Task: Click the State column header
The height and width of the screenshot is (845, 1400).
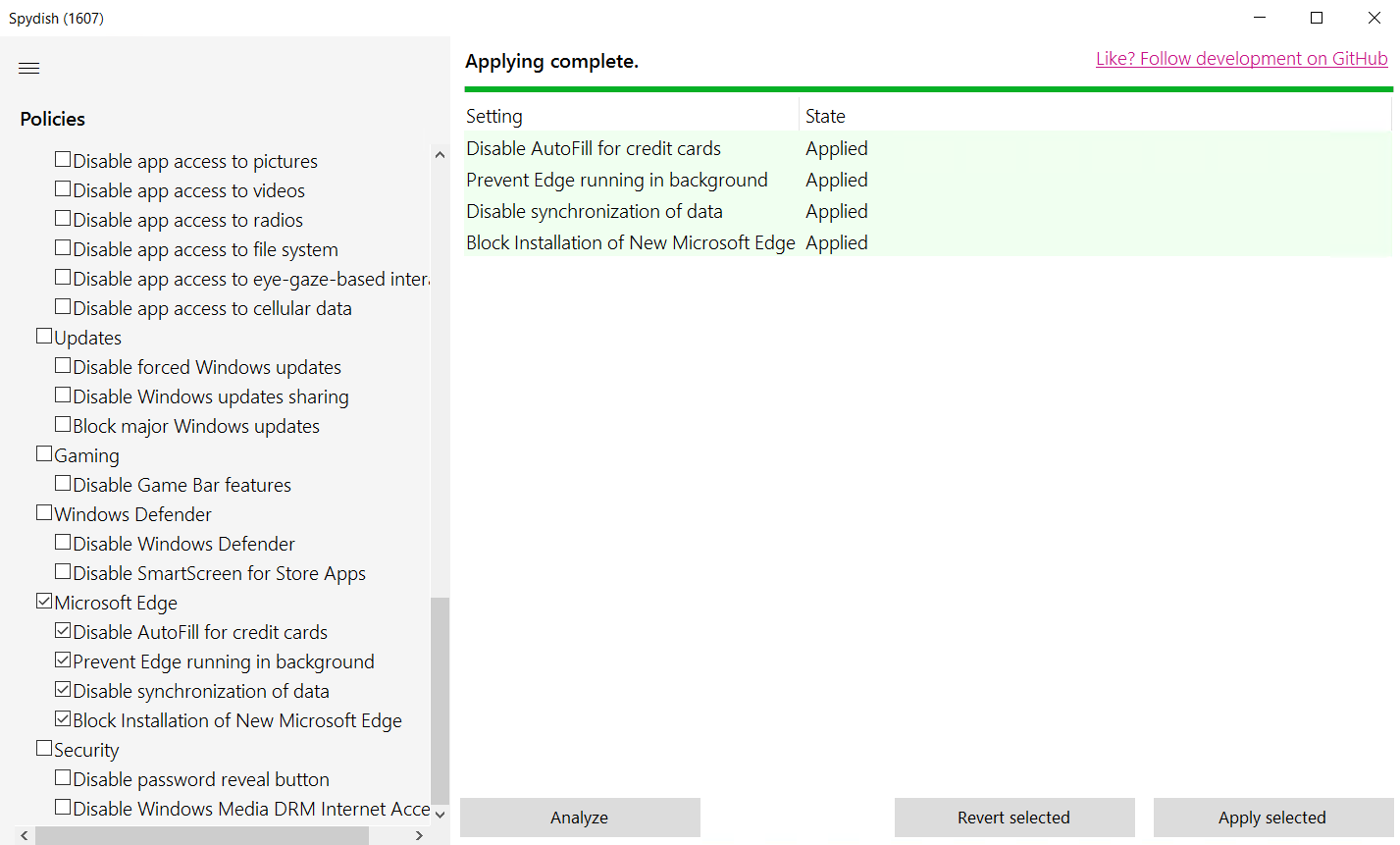Action: point(1096,116)
